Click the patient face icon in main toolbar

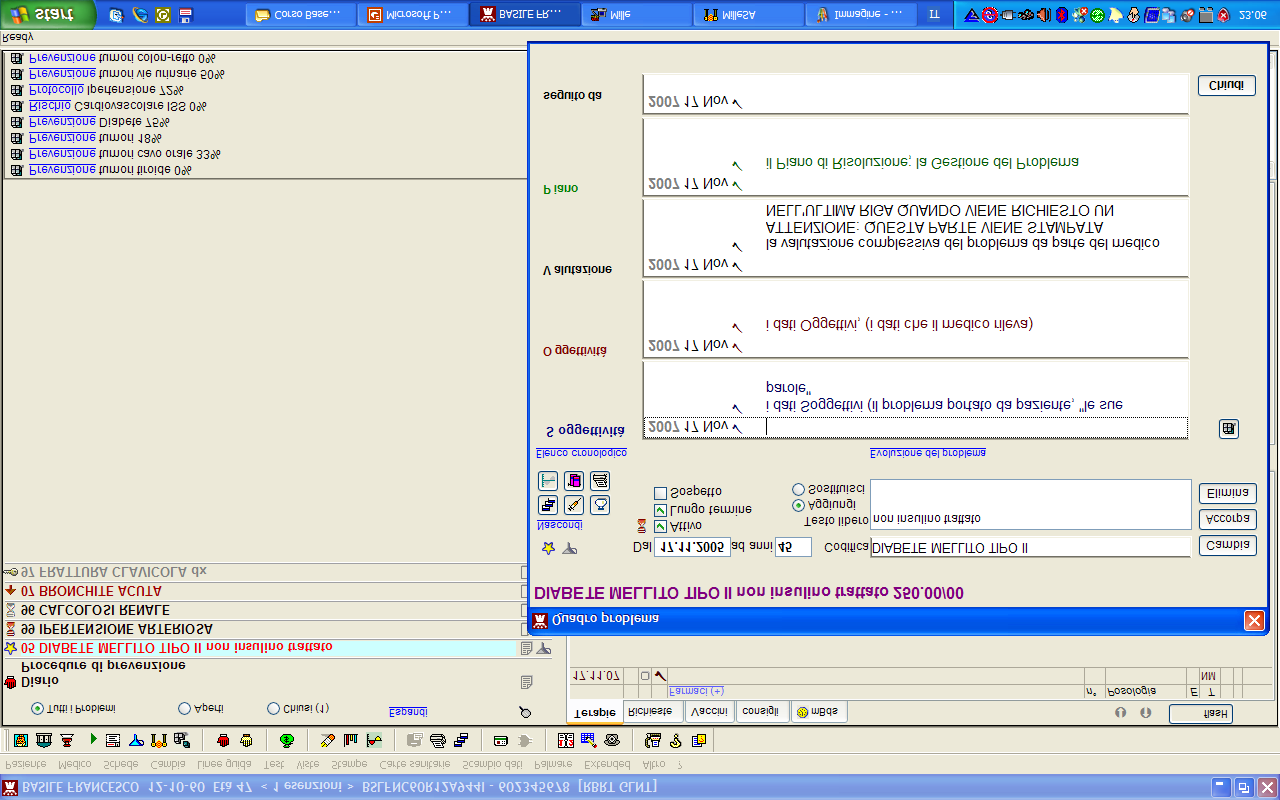tap(21, 740)
